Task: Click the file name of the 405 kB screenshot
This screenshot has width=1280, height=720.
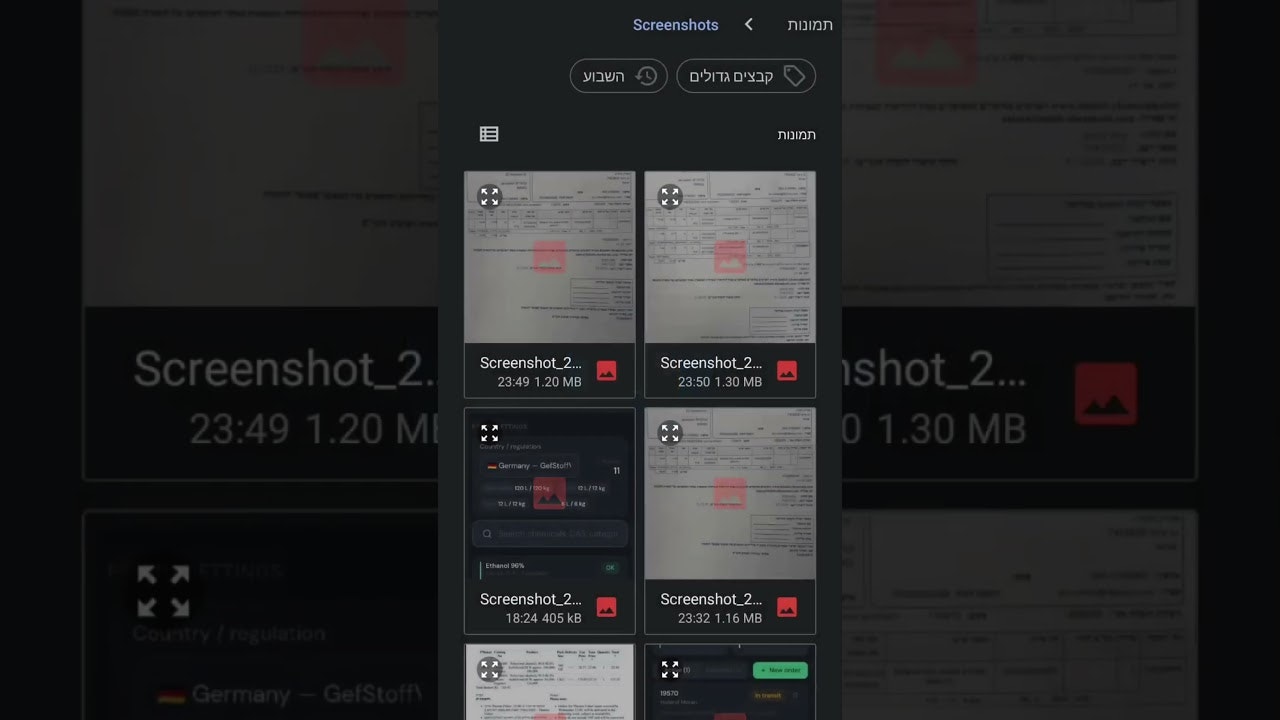Action: coord(531,599)
